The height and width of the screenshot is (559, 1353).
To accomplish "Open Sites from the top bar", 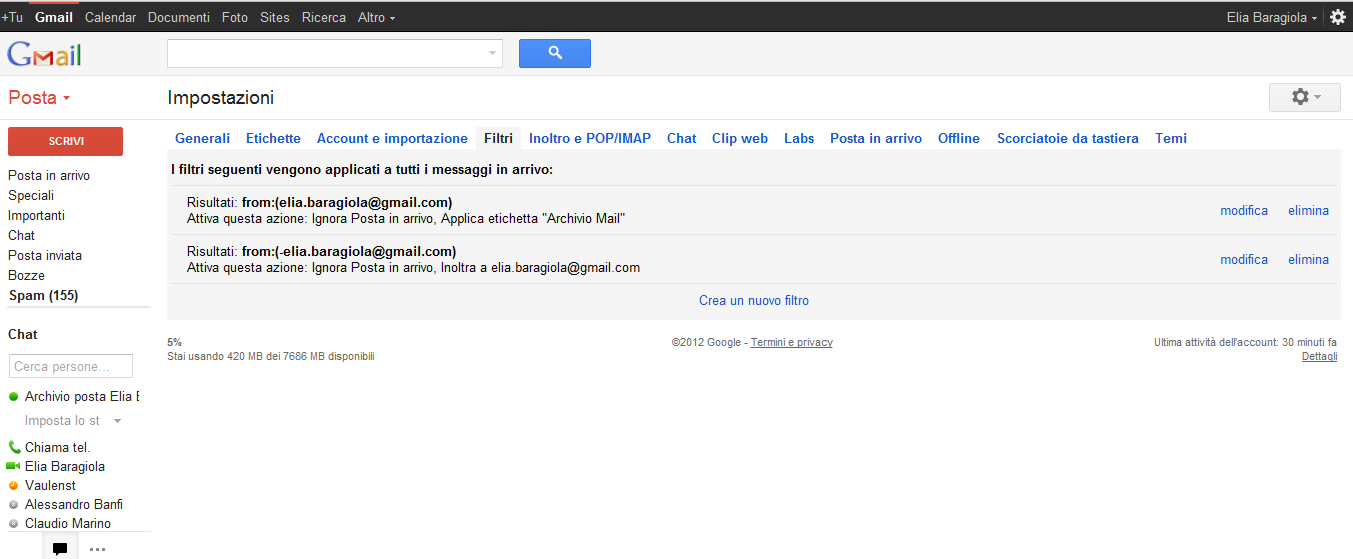I will click(x=275, y=17).
